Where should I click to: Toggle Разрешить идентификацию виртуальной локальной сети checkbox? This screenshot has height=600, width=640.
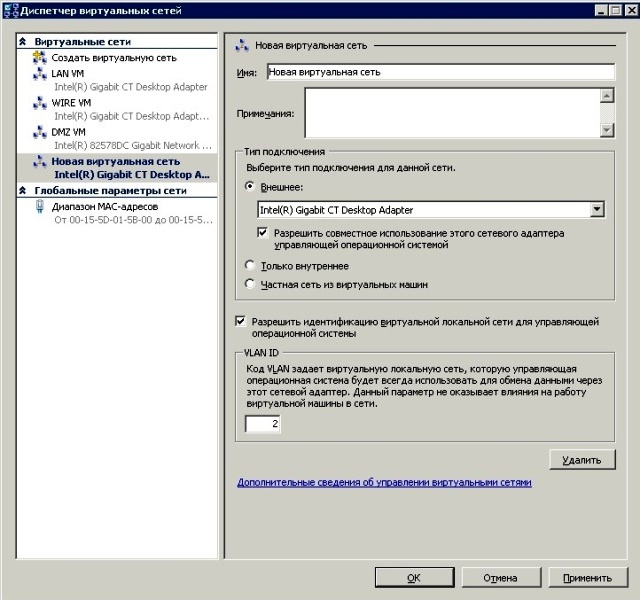tap(240, 321)
